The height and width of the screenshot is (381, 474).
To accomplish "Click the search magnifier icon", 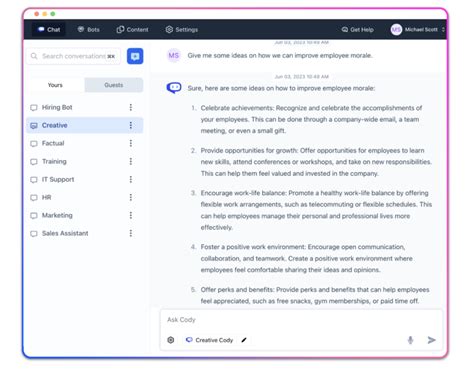I will (34, 56).
